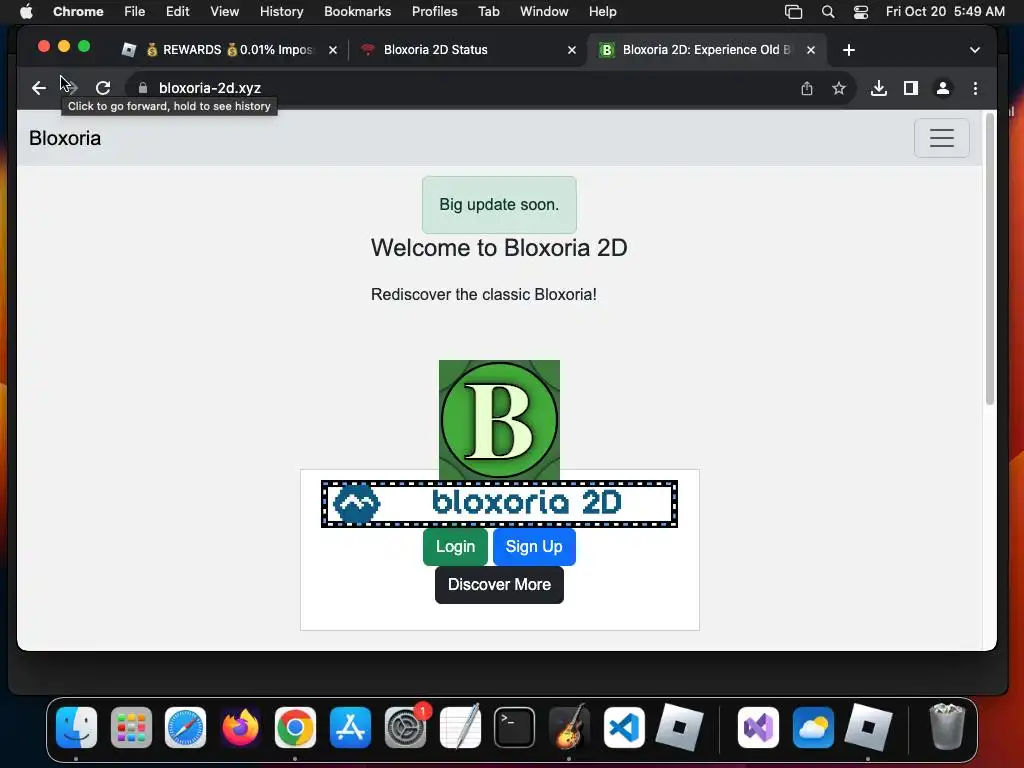This screenshot has height=768, width=1024.
Task: Open Control Center in menu bar
Action: click(861, 12)
